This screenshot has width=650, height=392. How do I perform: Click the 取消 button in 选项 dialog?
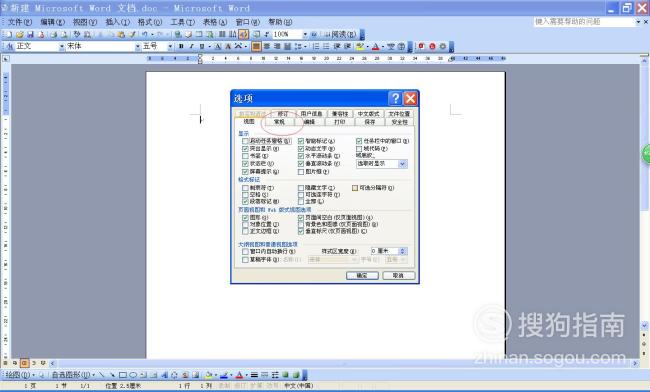398,276
